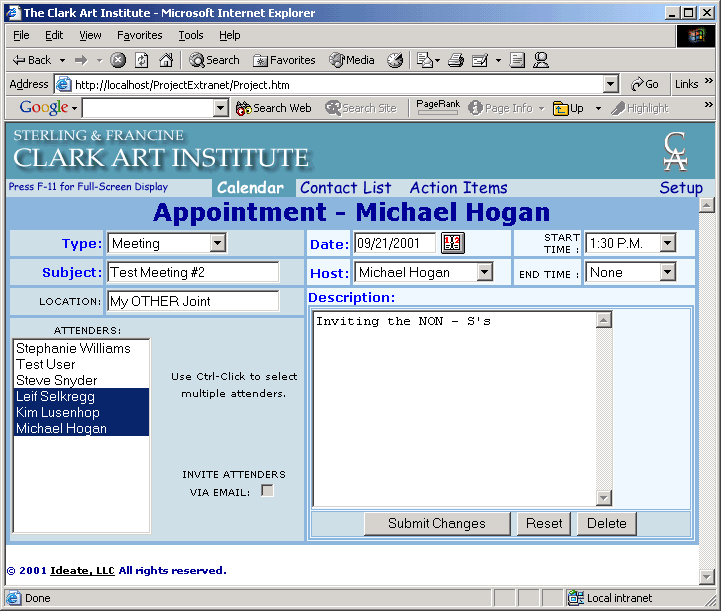Select Test User in attenders list
The height and width of the screenshot is (611, 721).
pyautogui.click(x=81, y=365)
